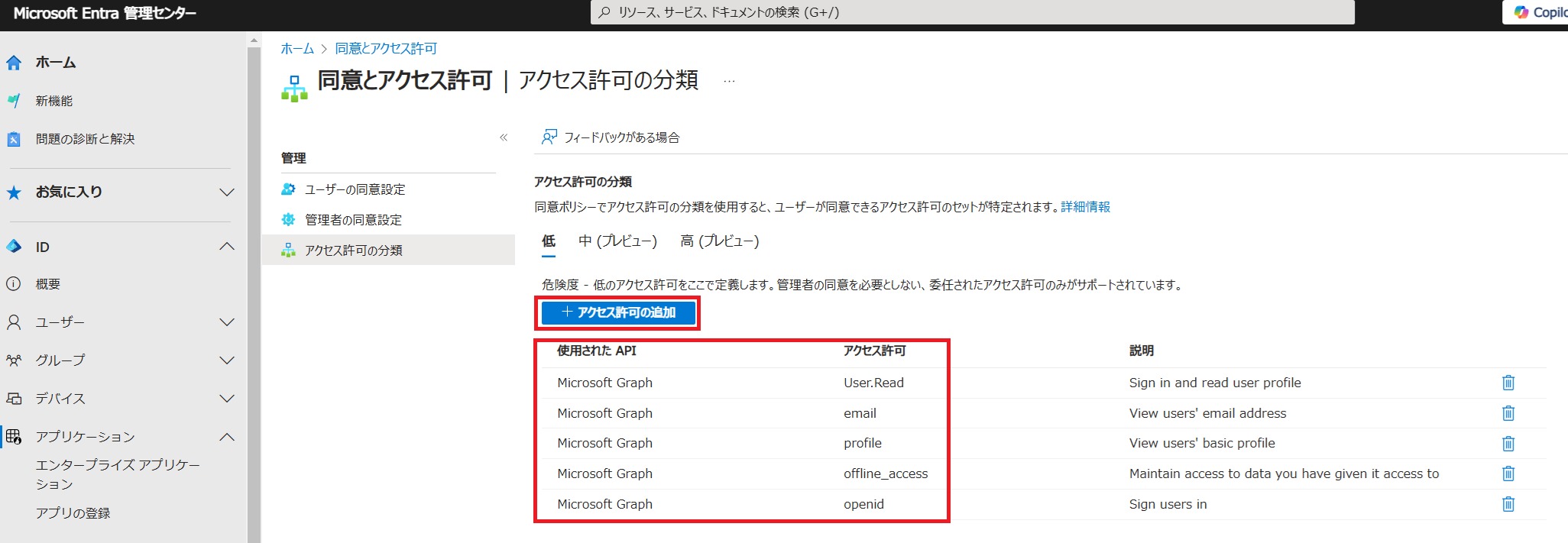Click the 同意とアクセス許可 breadcrumb link
The image size is (1568, 543).
386,49
